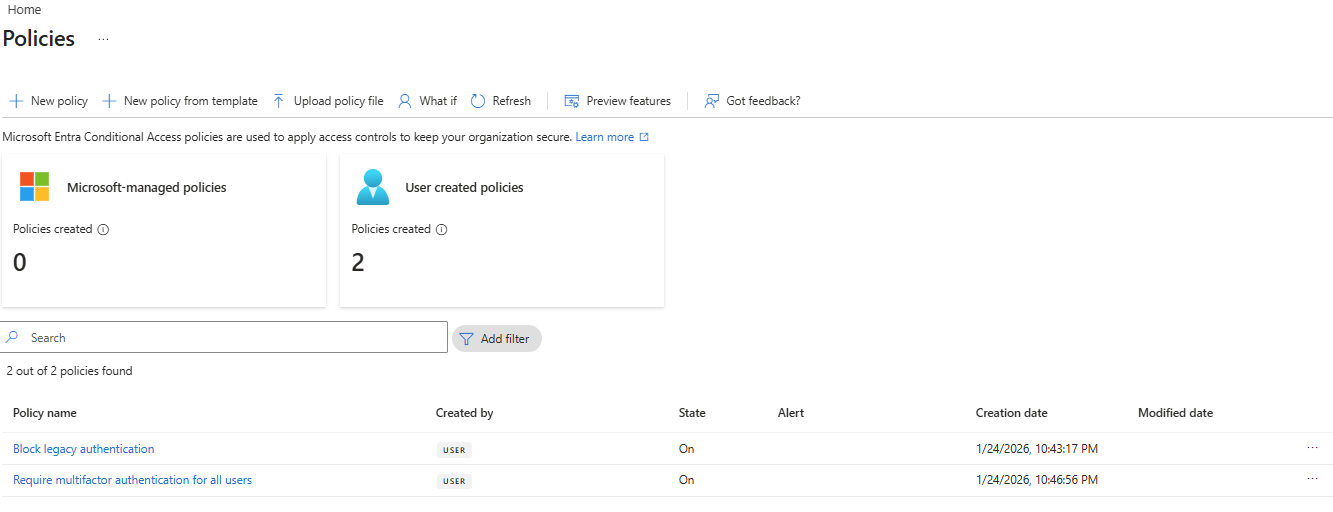
Task: Click the Microsoft logo tile icon
Action: pyautogui.click(x=34, y=187)
